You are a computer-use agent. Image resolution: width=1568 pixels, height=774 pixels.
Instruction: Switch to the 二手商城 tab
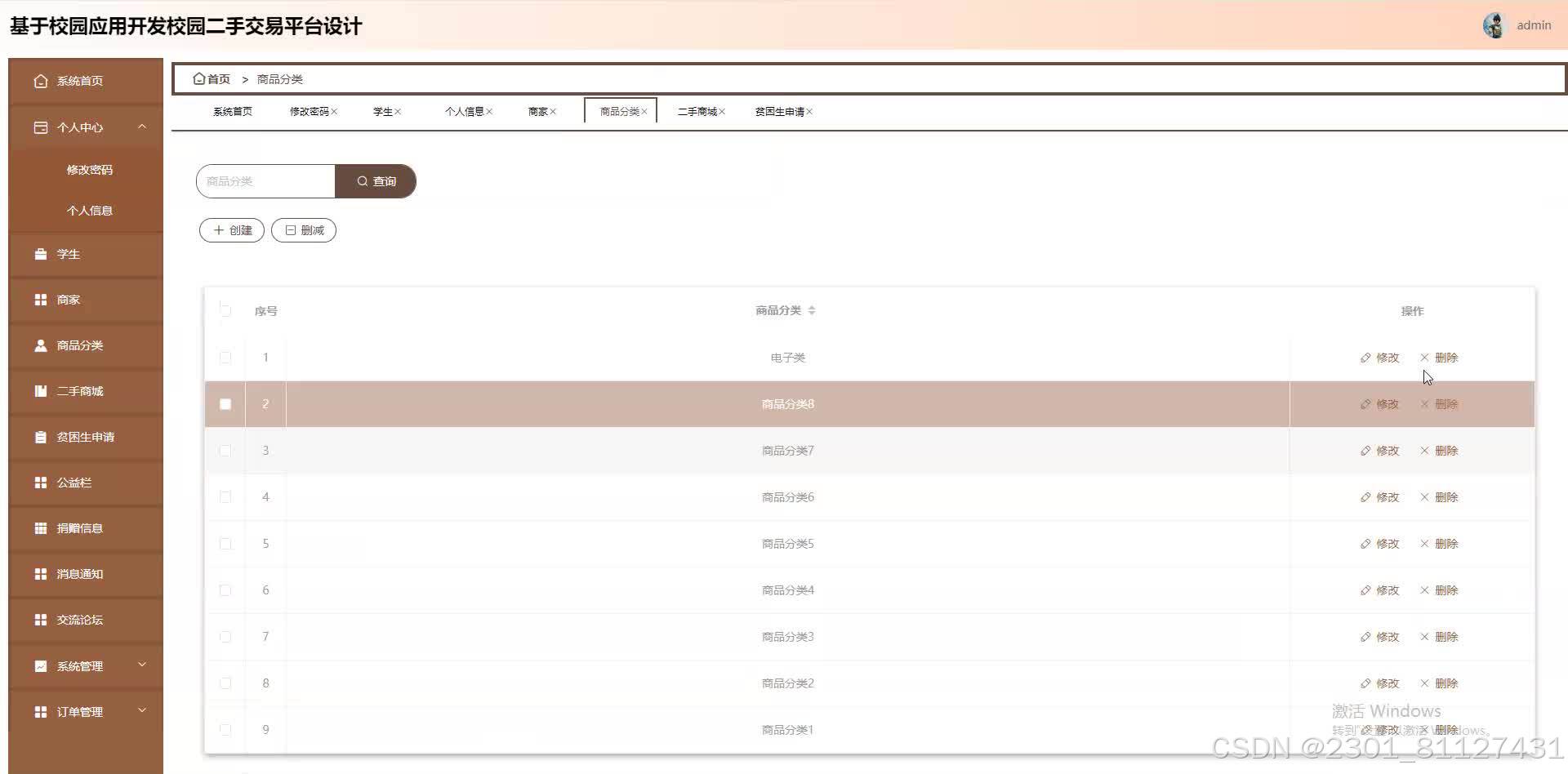click(x=697, y=112)
